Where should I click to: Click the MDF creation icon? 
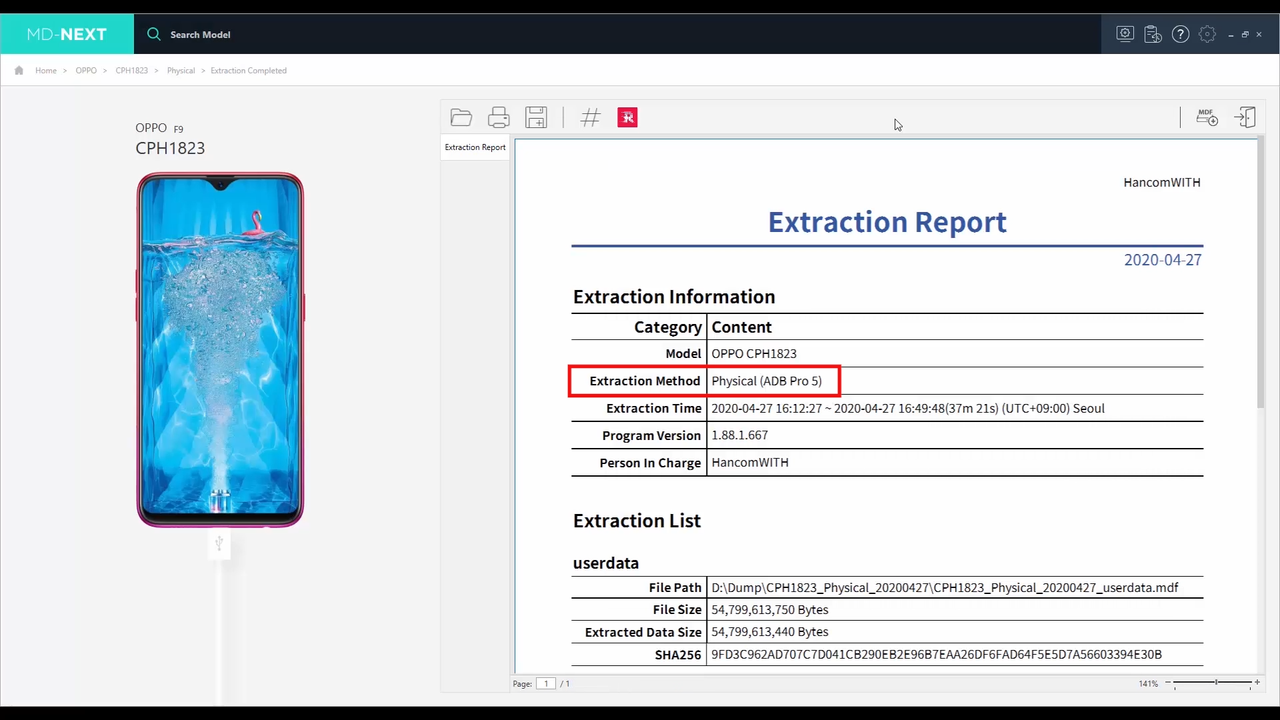[1206, 117]
